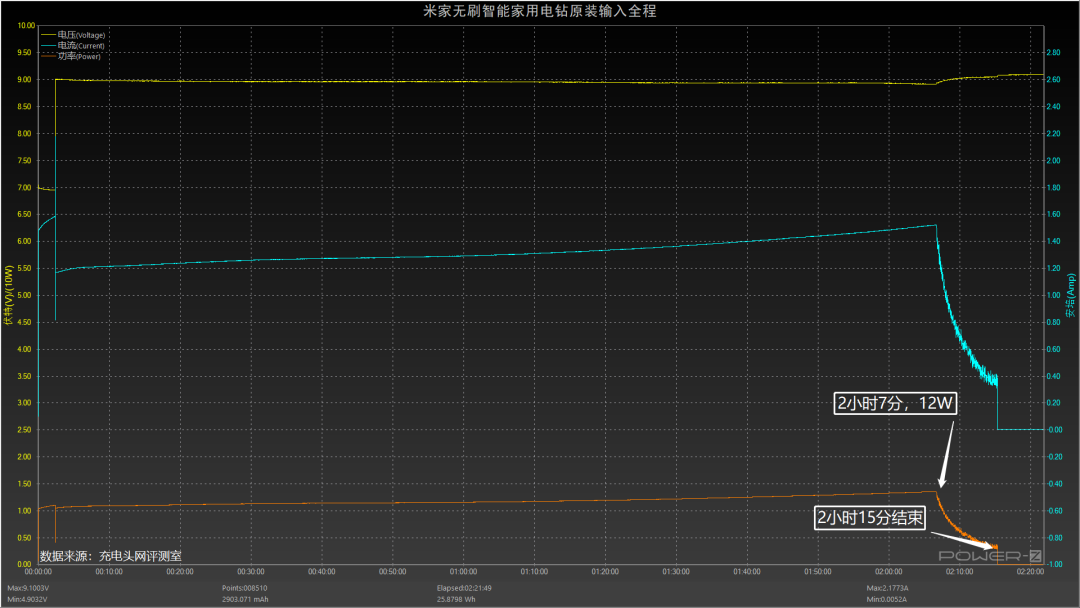Image resolution: width=1080 pixels, height=608 pixels.
Task: Click the 00:00:00 time axis label
Action: [39, 572]
